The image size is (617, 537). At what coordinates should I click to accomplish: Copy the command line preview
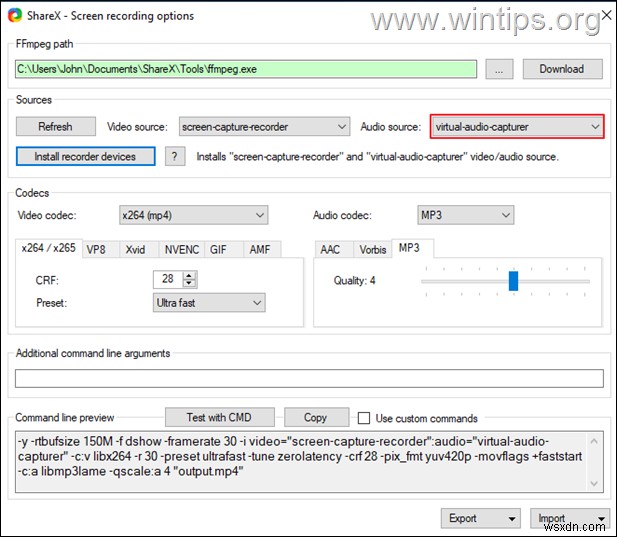coord(316,417)
